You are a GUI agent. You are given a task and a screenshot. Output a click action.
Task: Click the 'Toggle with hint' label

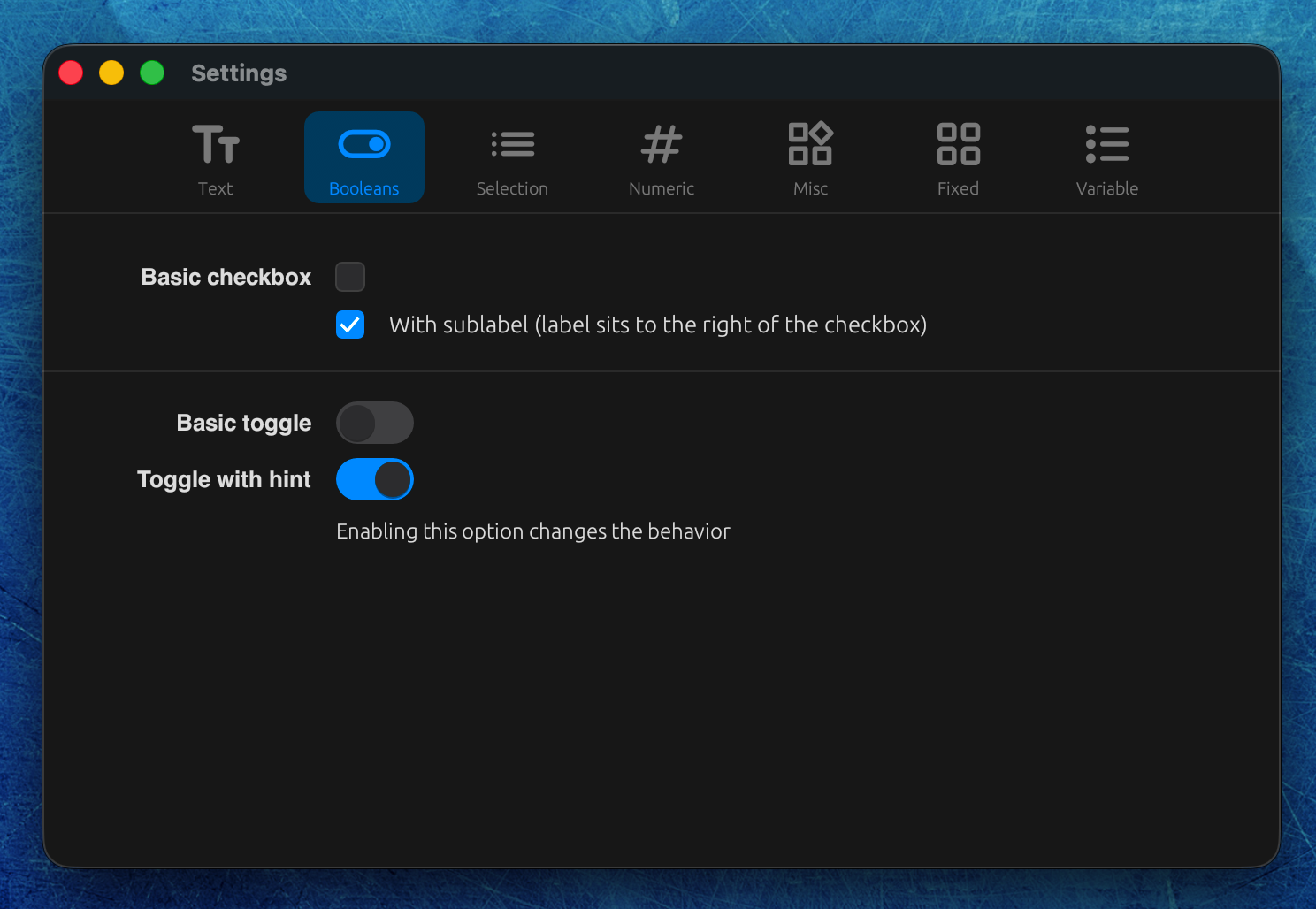(224, 479)
